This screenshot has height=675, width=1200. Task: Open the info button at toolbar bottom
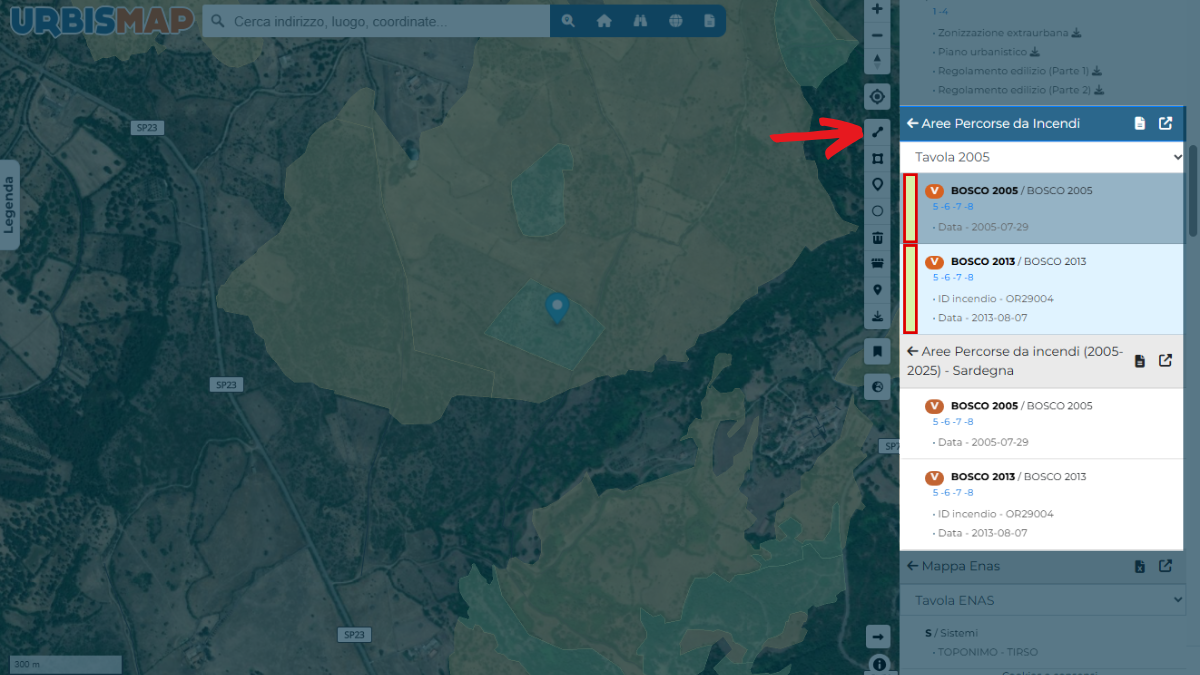pyautogui.click(x=879, y=663)
